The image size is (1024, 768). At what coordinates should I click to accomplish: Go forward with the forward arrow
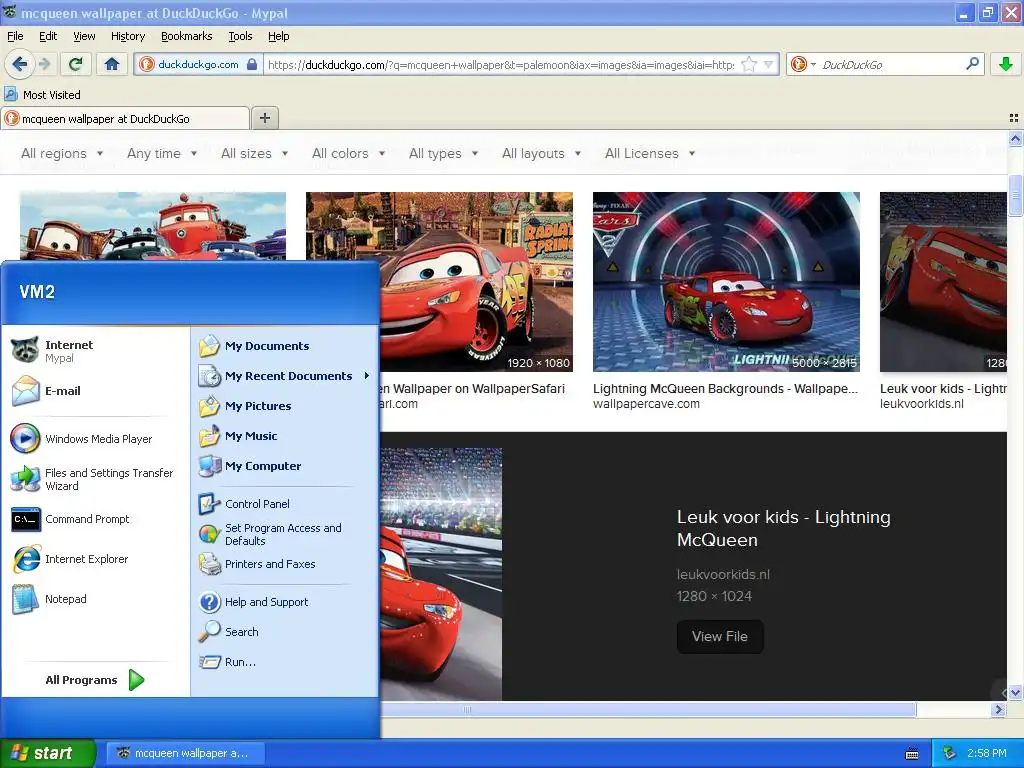(x=44, y=64)
